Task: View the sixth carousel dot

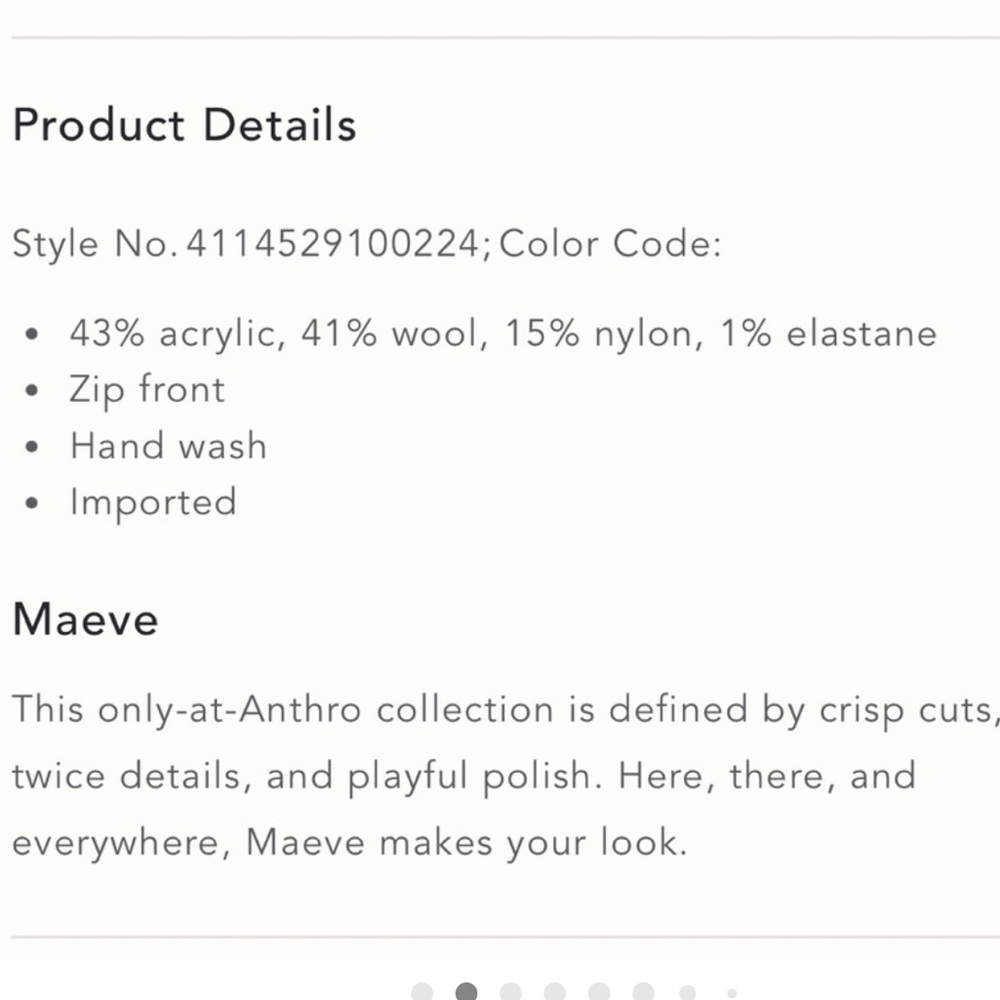Action: click(643, 992)
